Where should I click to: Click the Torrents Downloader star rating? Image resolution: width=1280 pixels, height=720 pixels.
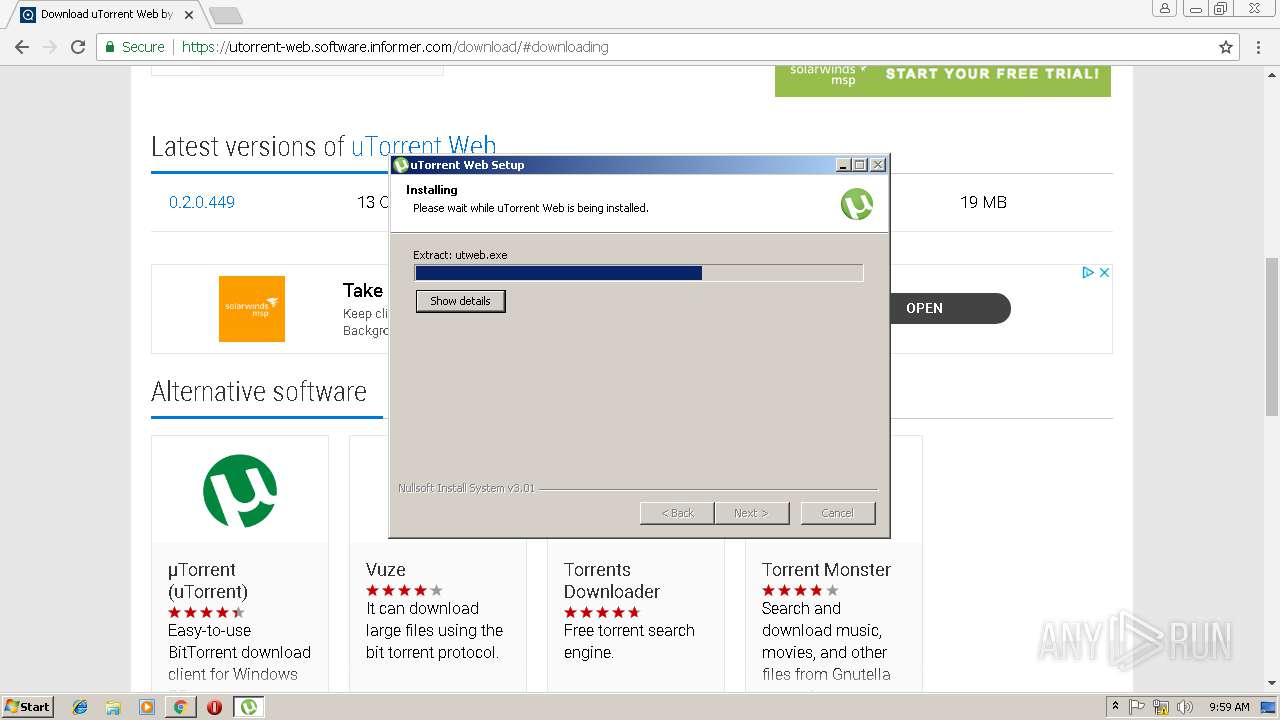[602, 612]
